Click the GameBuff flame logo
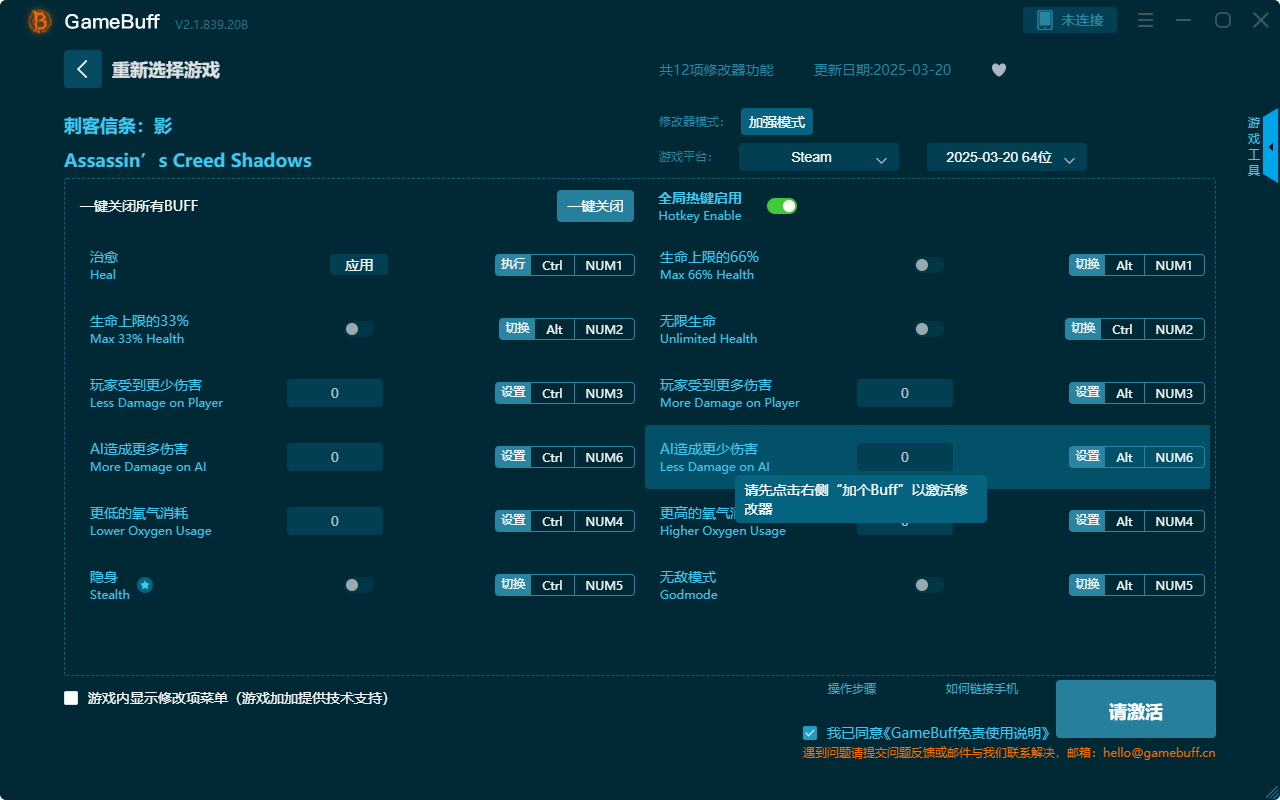 38,20
